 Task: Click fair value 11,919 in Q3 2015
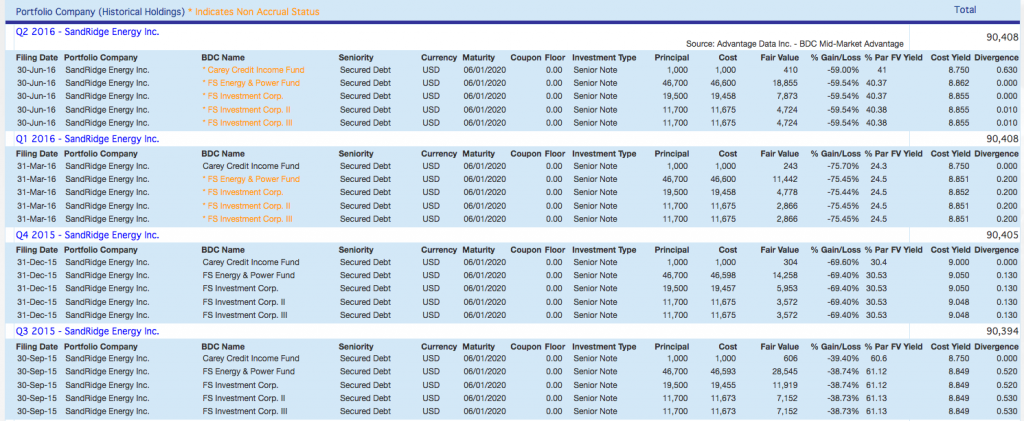(786, 384)
